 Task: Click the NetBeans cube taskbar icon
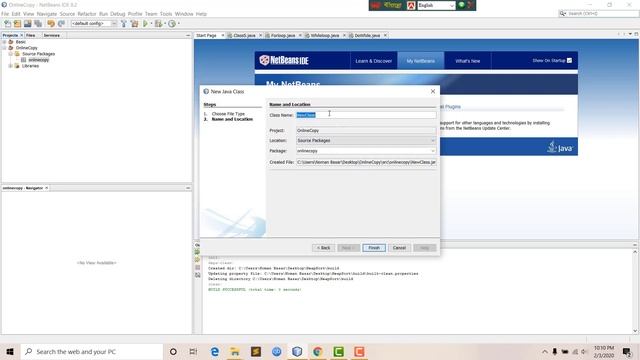pos(297,351)
